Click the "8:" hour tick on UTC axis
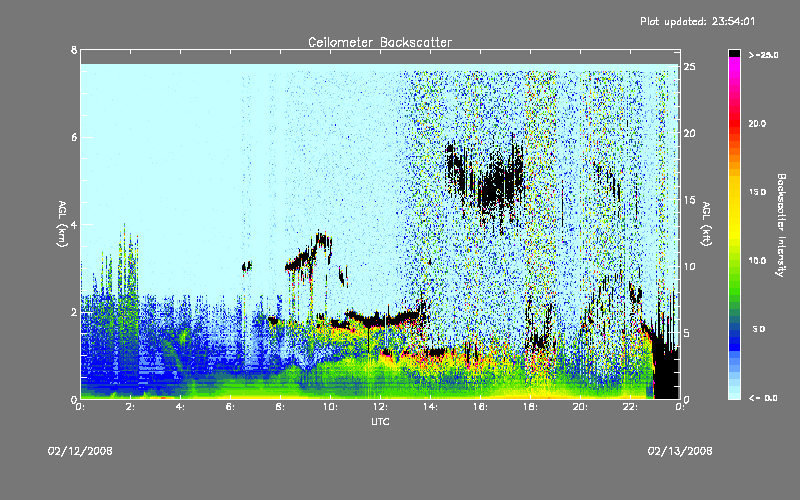This screenshot has height=500, width=800. click(280, 407)
